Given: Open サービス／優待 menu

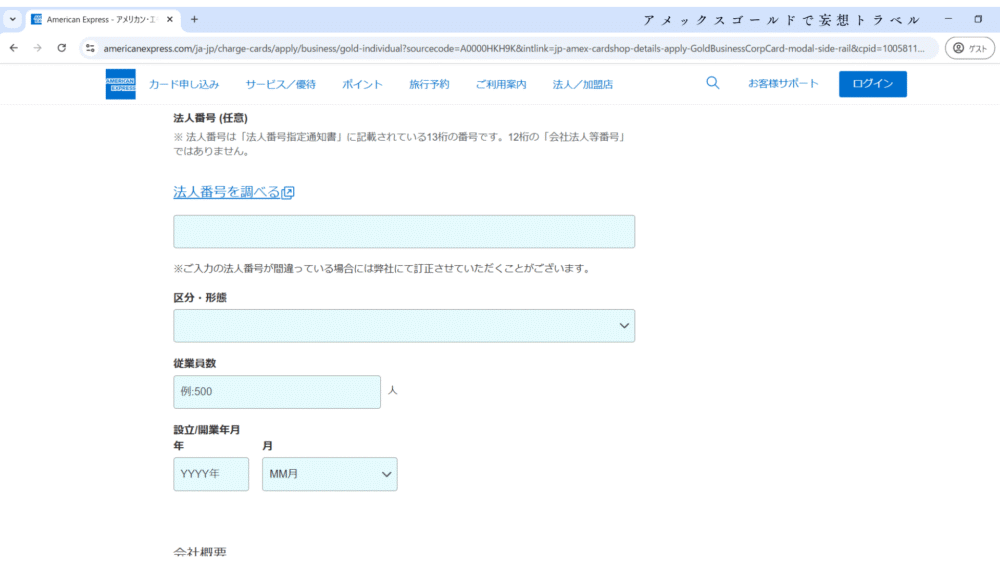Looking at the screenshot, I should coord(281,84).
